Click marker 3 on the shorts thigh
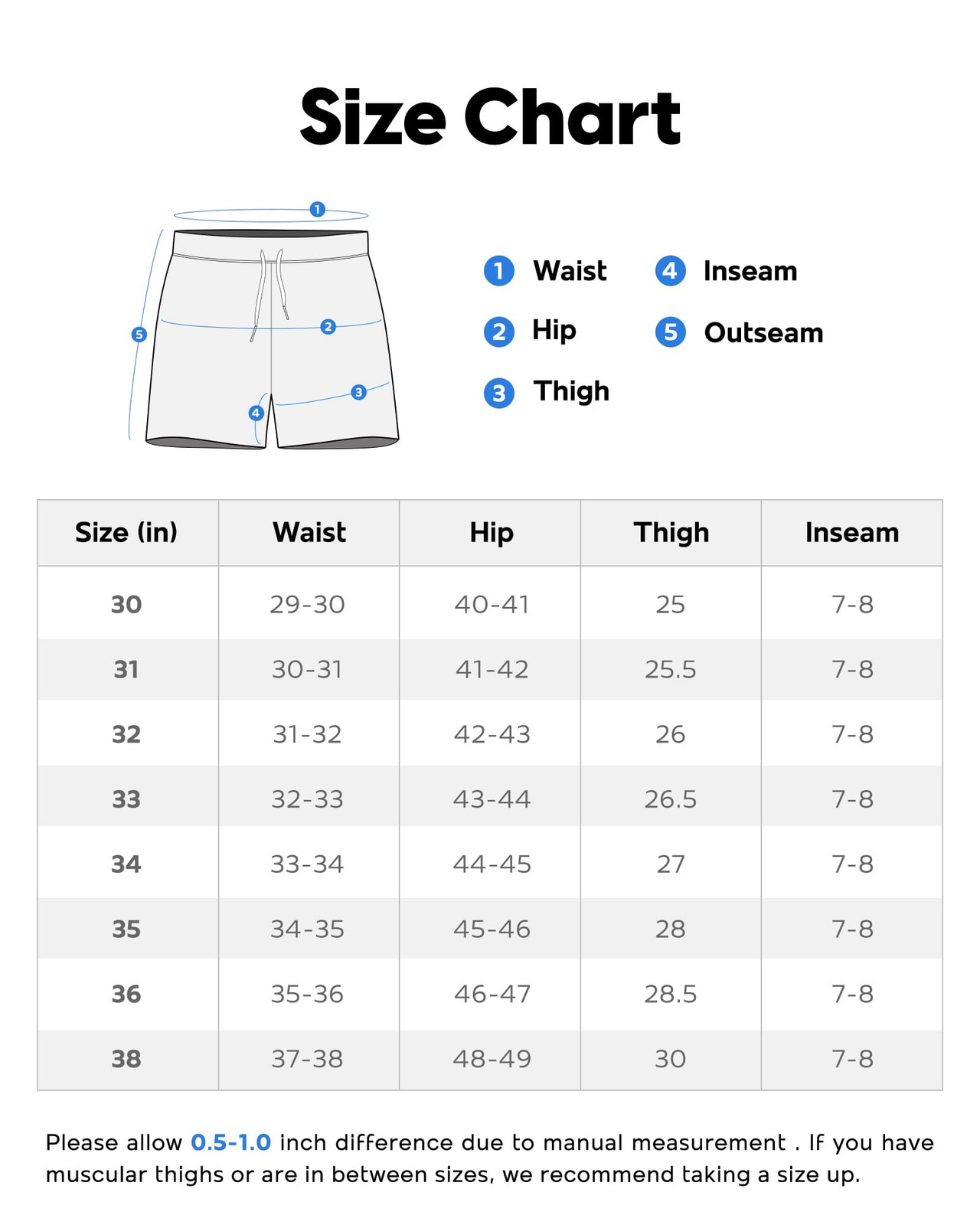 point(358,392)
